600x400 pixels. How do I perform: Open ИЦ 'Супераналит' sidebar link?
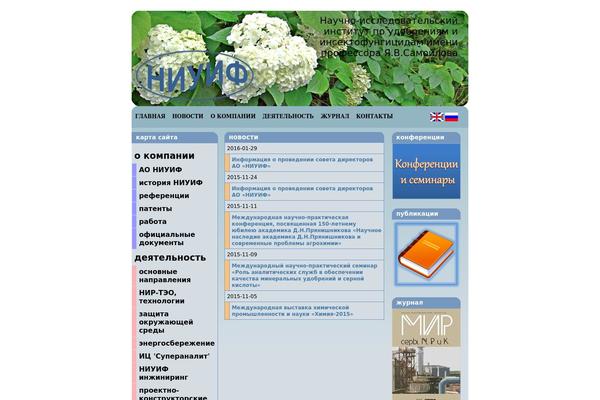tap(174, 356)
